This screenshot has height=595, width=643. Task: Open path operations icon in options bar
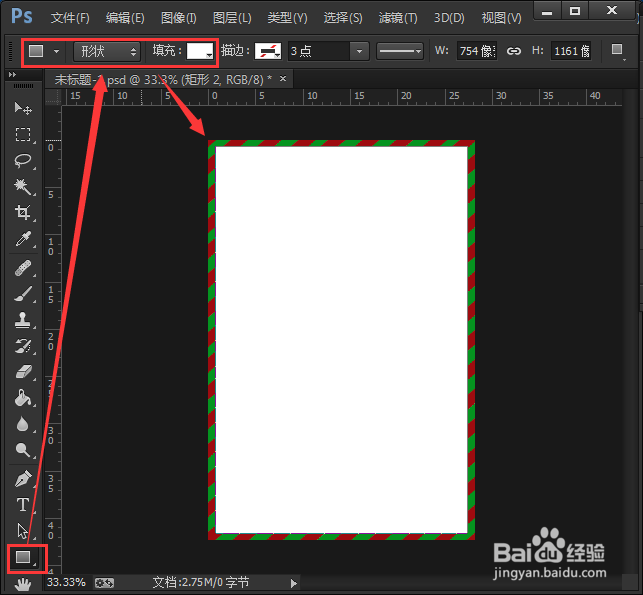[x=617, y=50]
